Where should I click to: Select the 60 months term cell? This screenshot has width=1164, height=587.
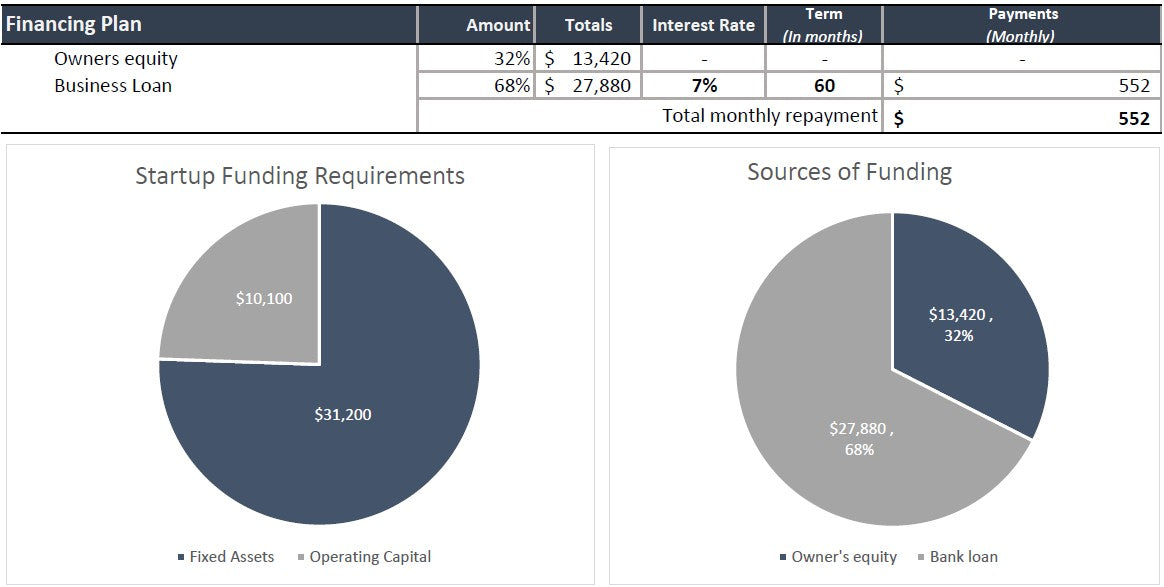coord(824,86)
